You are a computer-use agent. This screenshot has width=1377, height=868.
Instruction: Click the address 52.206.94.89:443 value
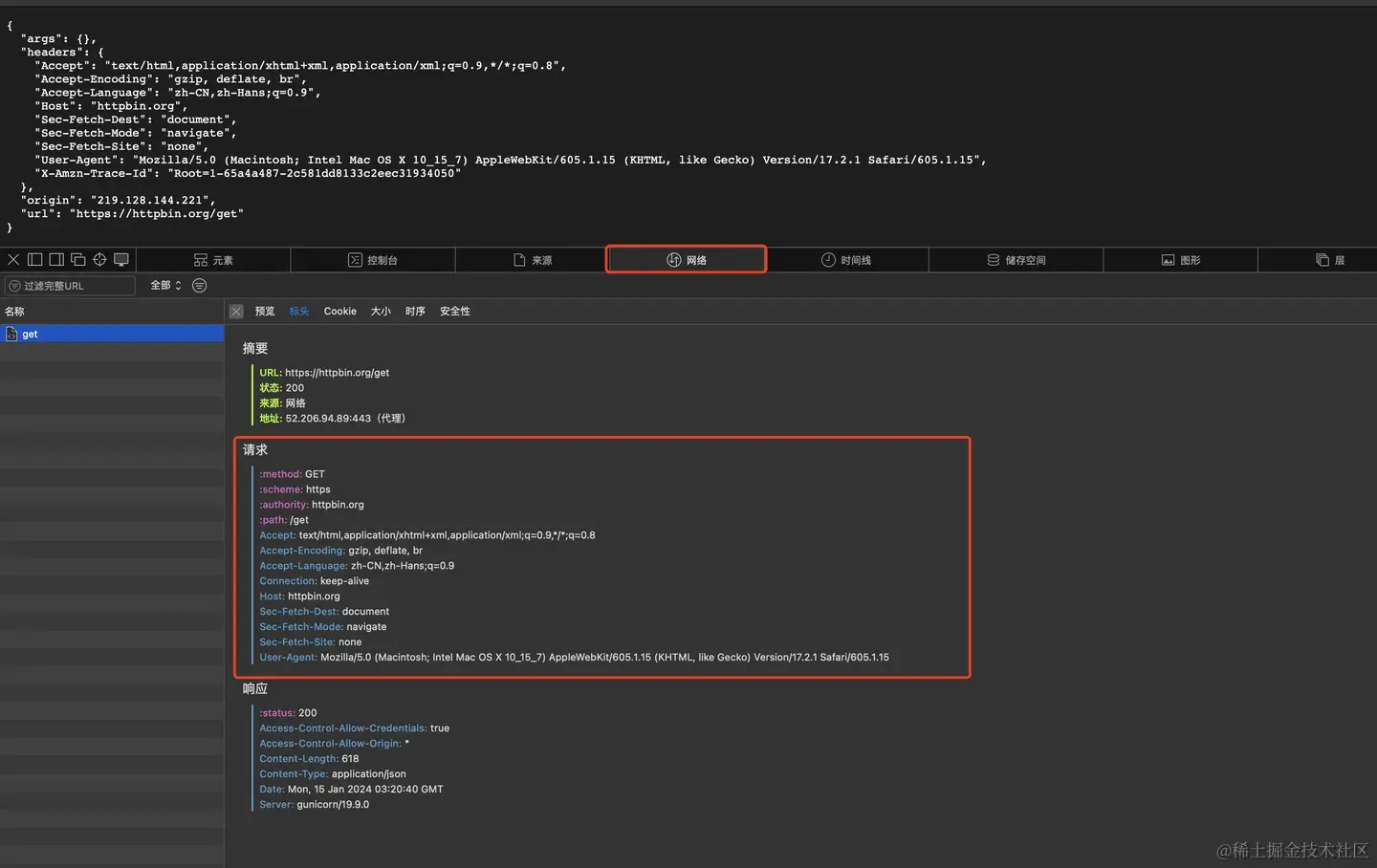tap(328, 419)
